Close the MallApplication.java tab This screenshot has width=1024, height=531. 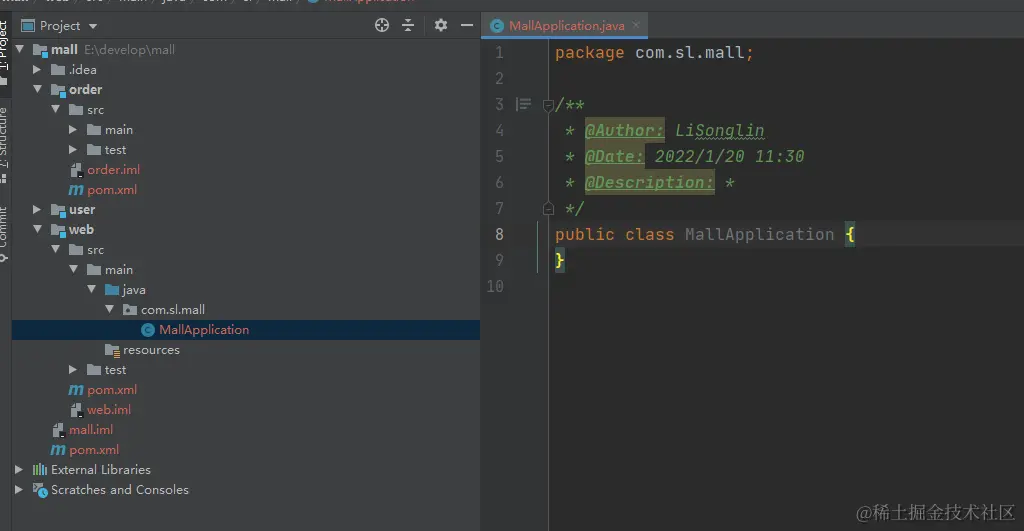click(635, 25)
